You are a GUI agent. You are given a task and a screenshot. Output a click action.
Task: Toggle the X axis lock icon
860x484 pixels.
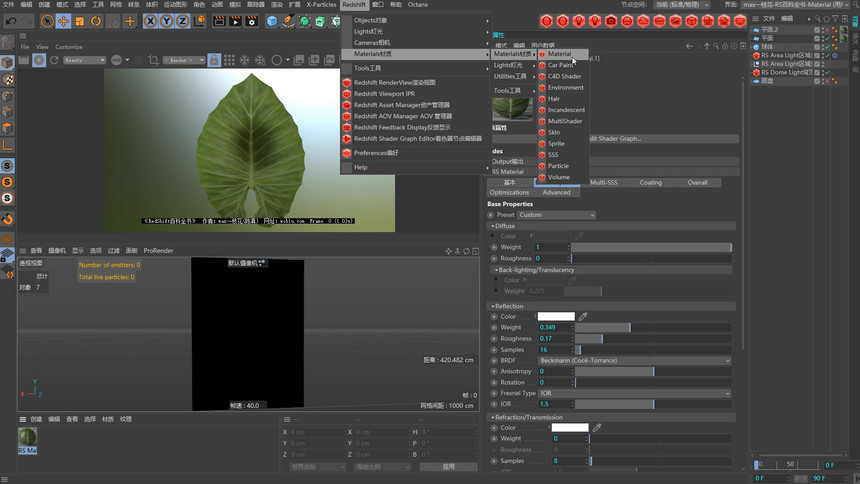tap(150, 21)
